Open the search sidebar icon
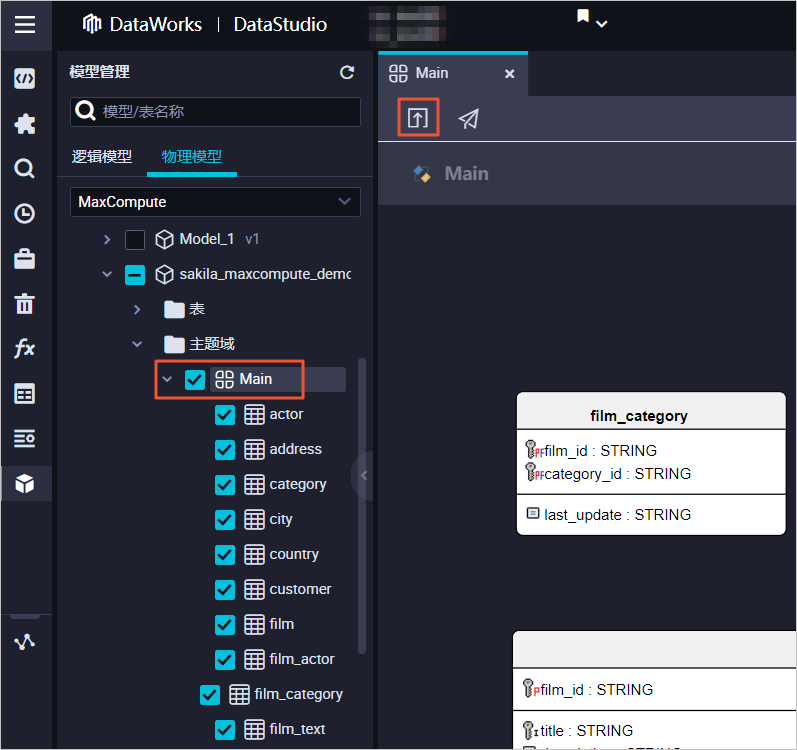Screen dimensions: 797x750 25,168
